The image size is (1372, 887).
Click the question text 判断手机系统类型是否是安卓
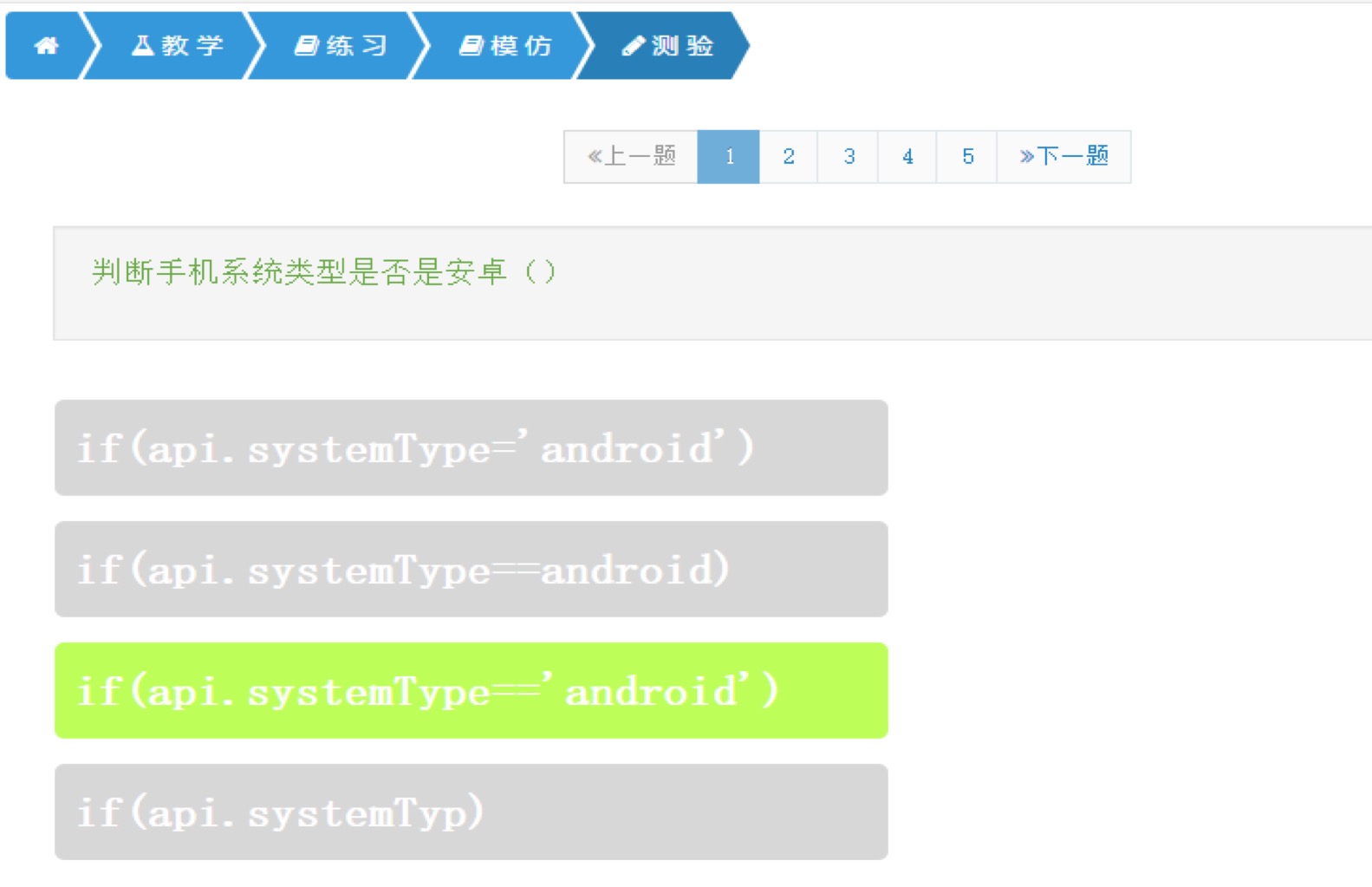pos(299,272)
